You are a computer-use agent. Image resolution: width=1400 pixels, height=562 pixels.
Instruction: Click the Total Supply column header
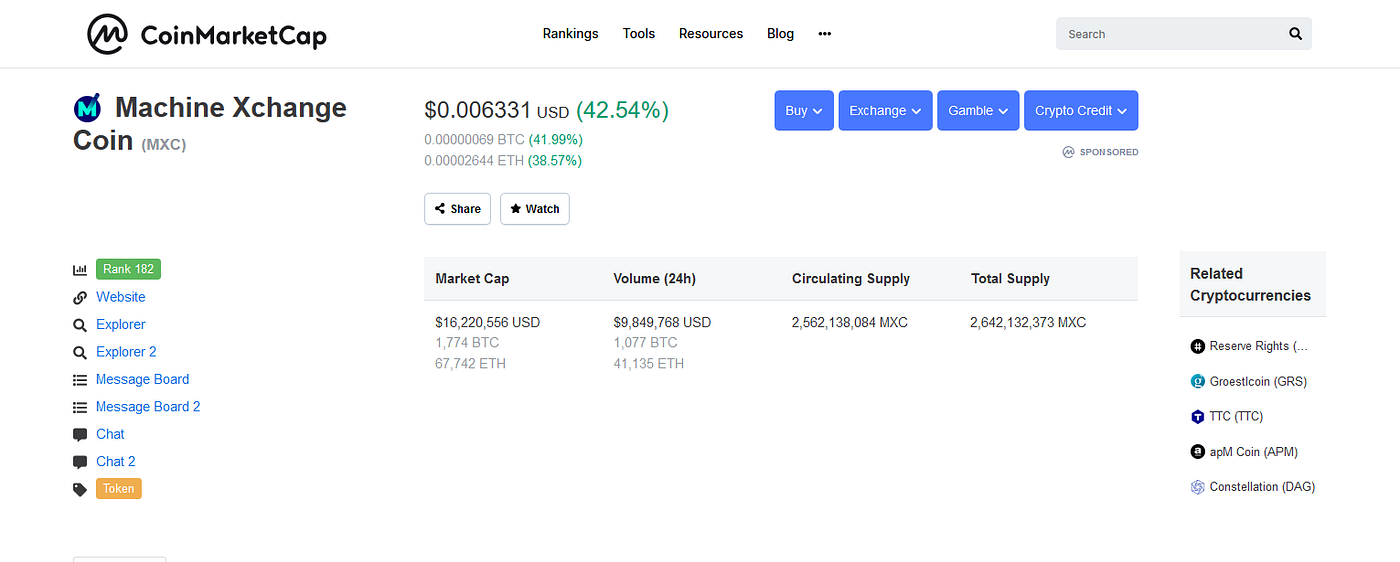point(1010,279)
